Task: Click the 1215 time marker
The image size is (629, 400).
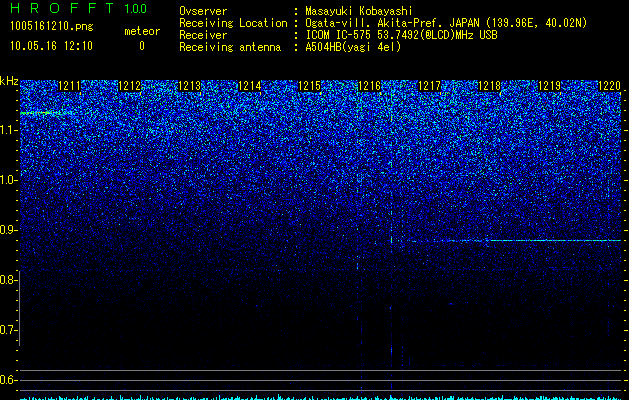Action: (310, 86)
